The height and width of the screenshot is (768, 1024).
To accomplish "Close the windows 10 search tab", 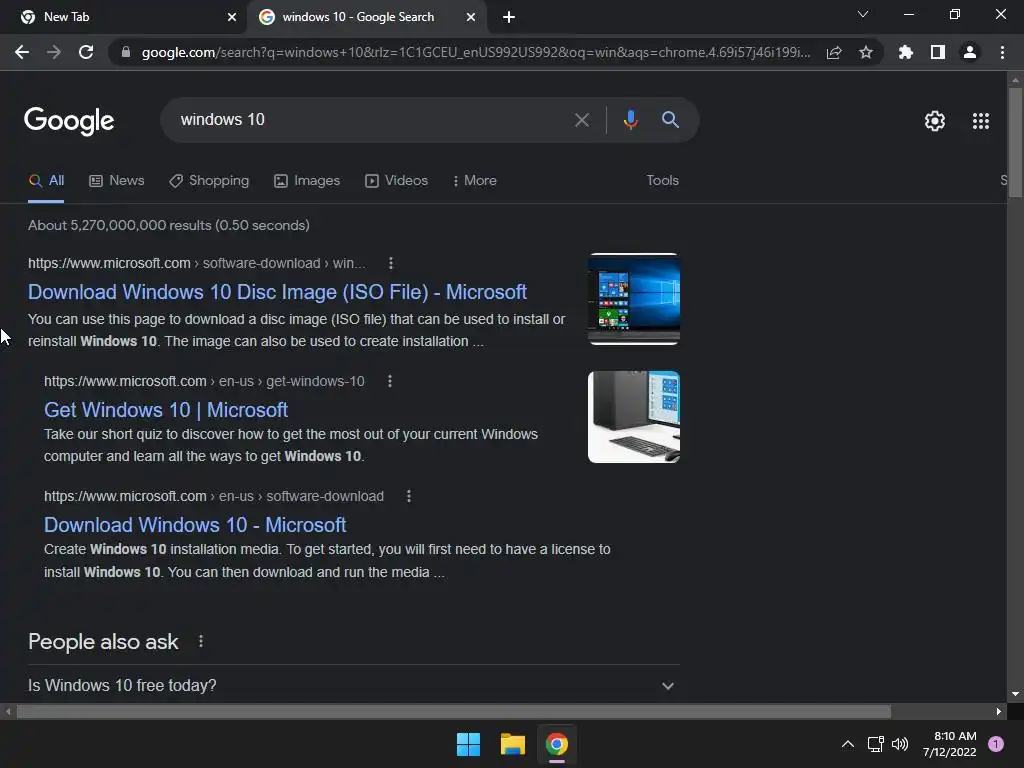I will point(471,17).
